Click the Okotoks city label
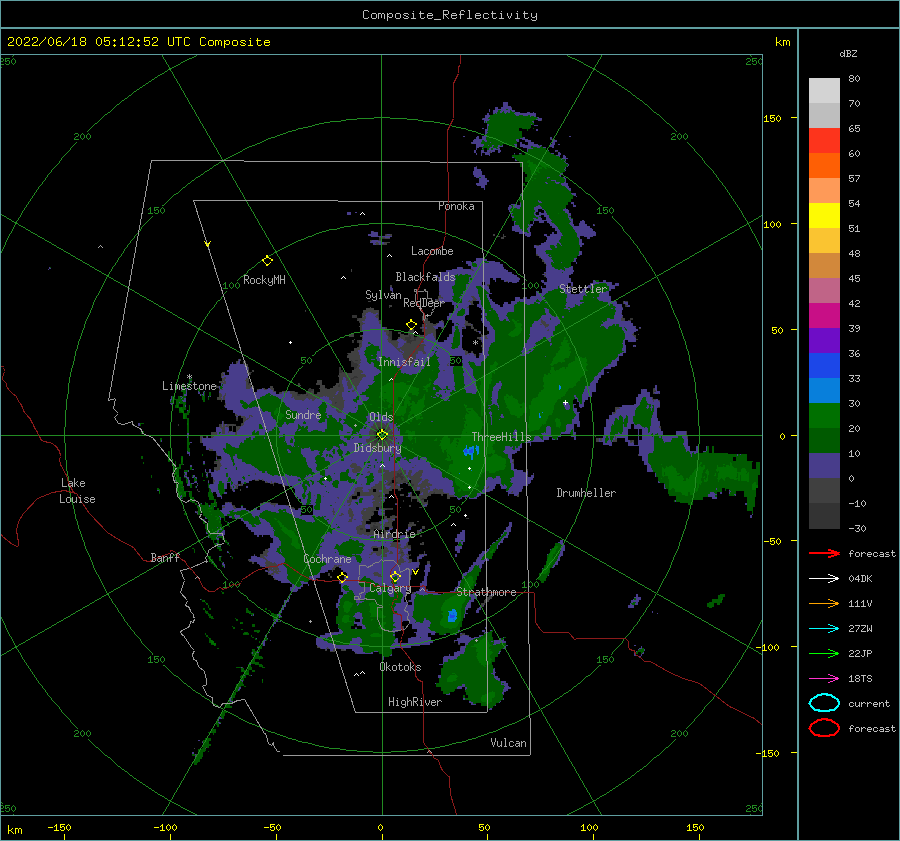Screen dimensions: 900x841 coord(400,667)
